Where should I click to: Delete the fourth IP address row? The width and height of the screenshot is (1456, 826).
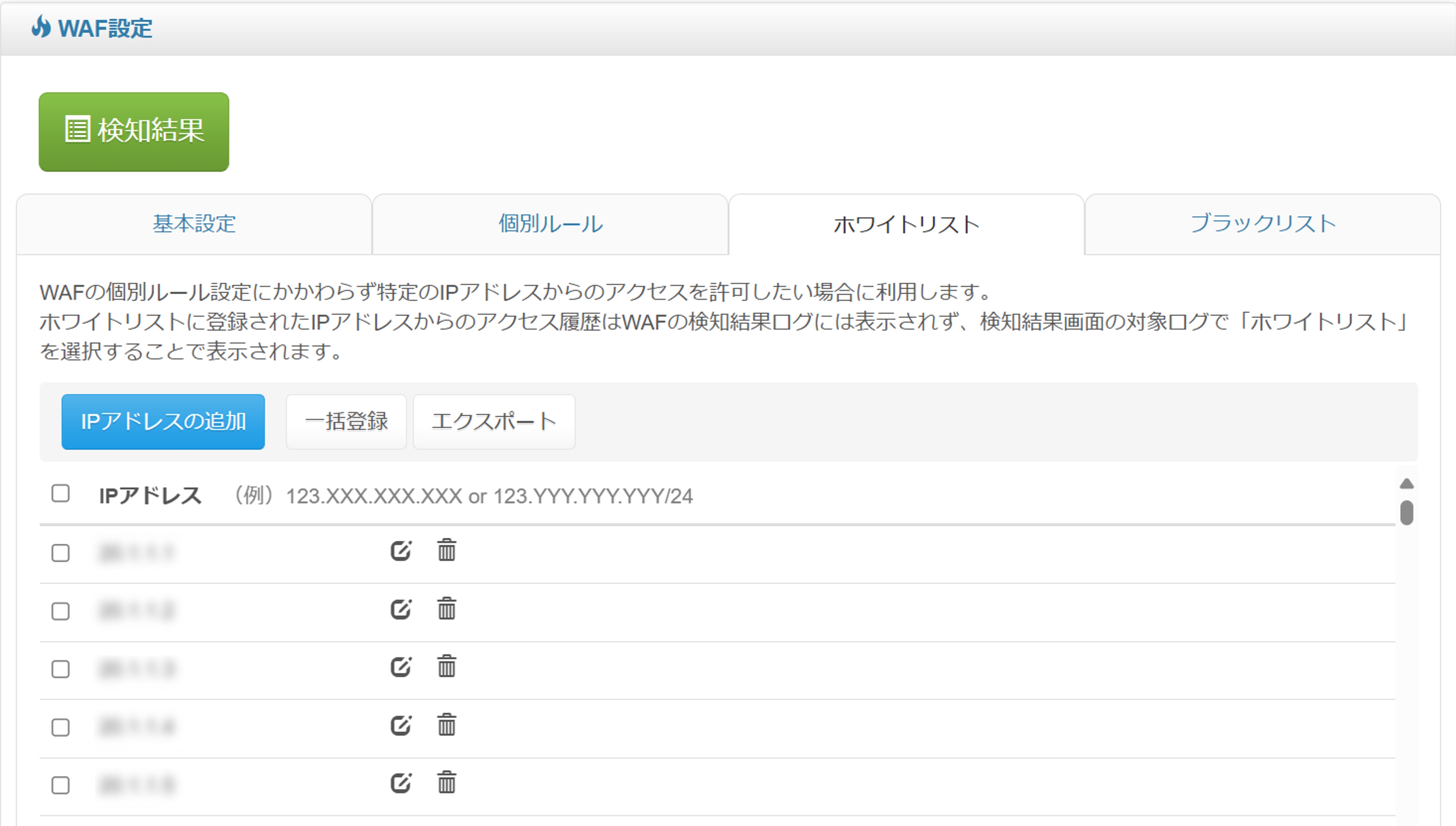pyautogui.click(x=446, y=725)
